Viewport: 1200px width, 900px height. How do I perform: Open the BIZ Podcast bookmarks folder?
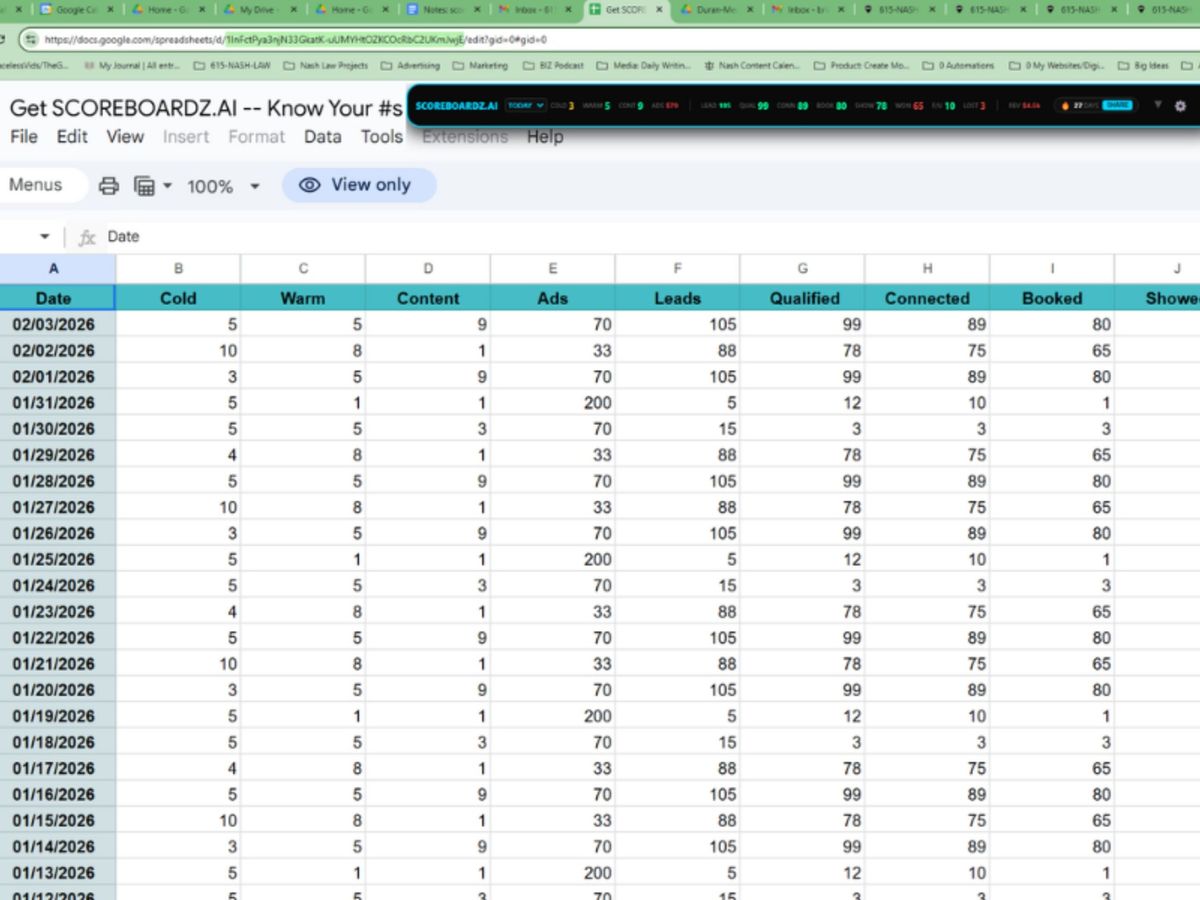click(x=552, y=66)
